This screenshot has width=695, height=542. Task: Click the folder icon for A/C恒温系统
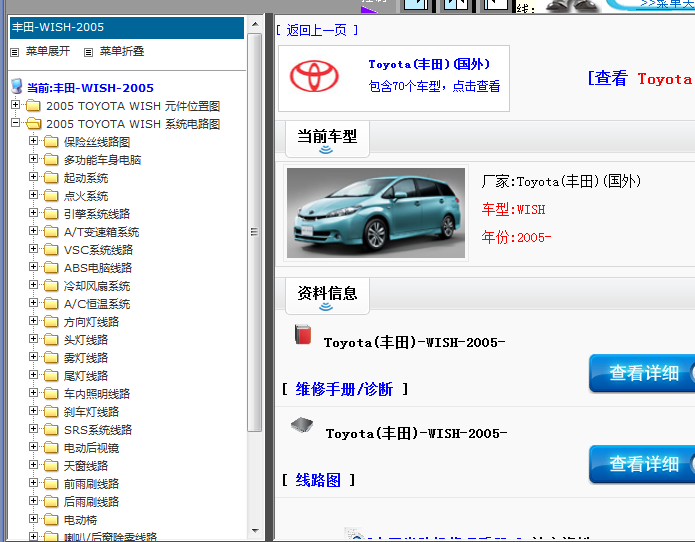tap(51, 304)
